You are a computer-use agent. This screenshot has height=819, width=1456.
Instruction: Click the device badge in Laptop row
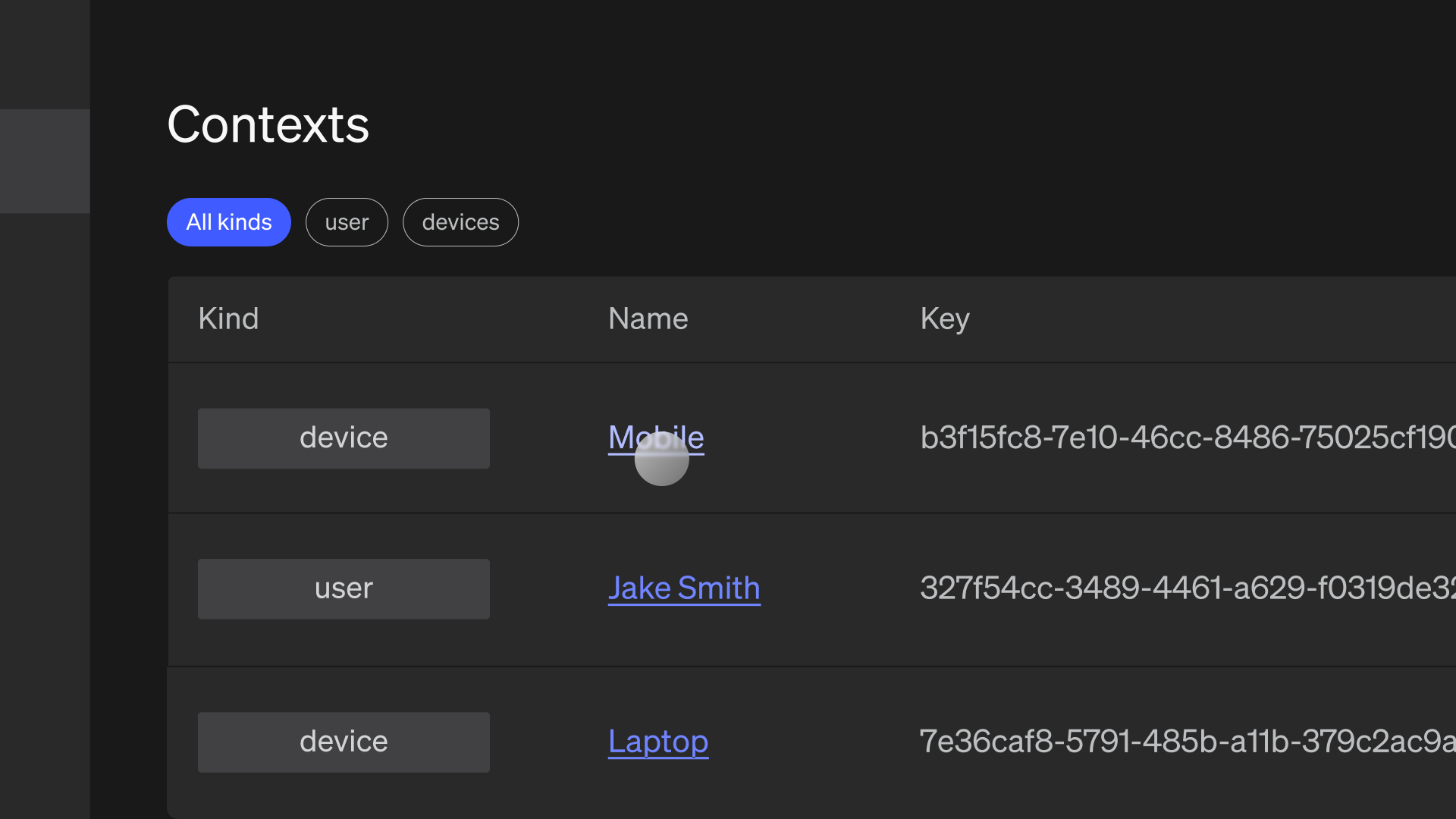tap(344, 742)
